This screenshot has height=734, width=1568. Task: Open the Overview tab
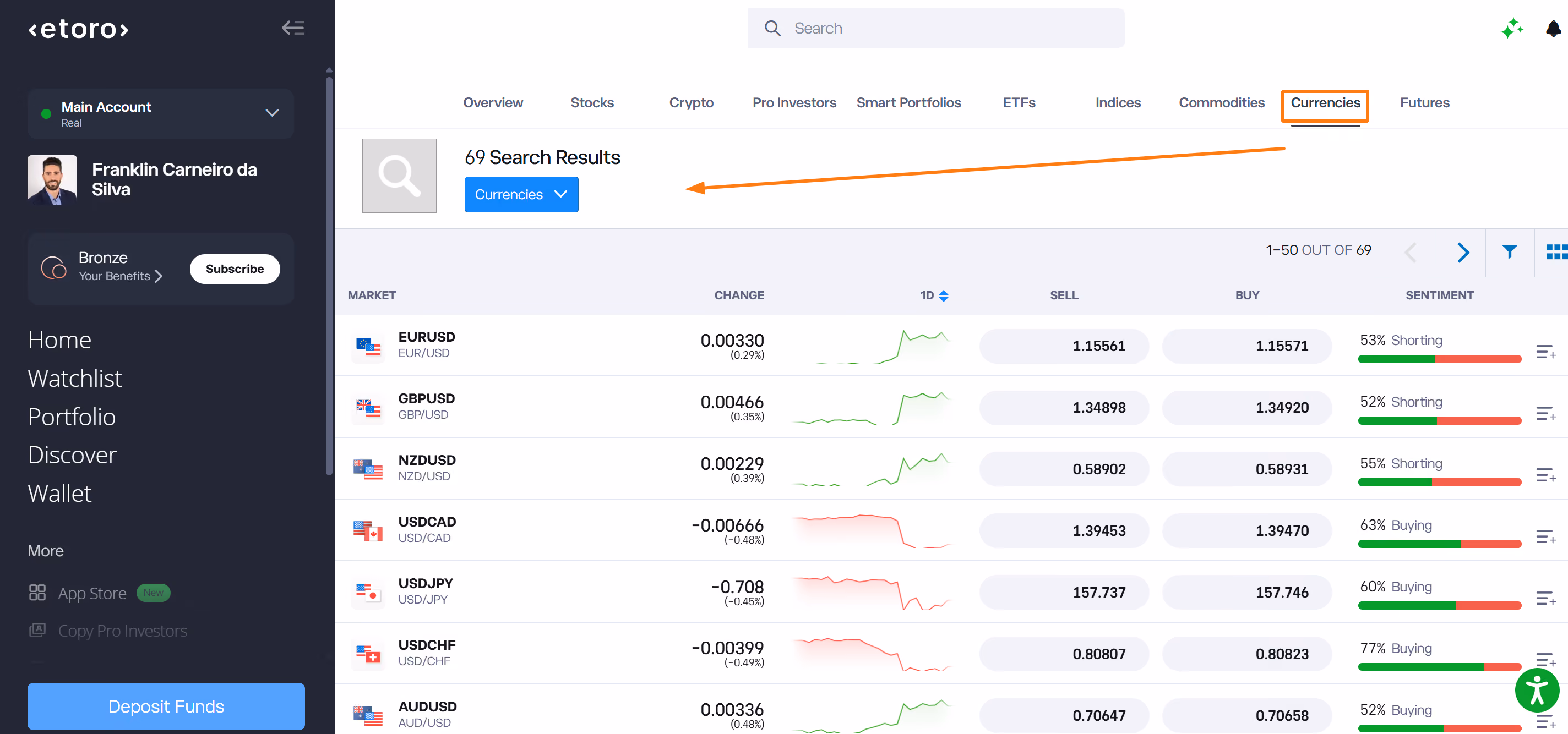(x=492, y=103)
